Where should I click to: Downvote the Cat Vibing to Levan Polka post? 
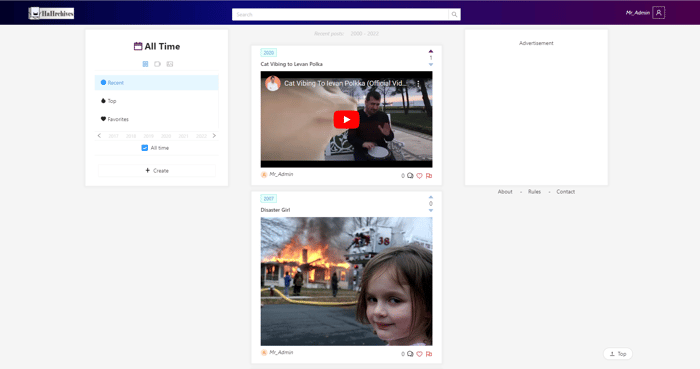(431, 65)
